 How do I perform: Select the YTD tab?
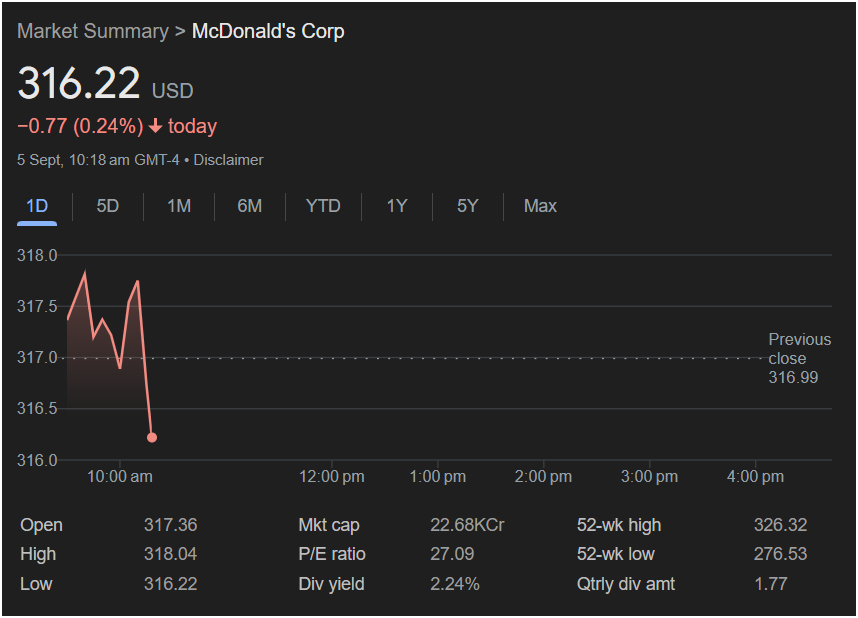pos(323,206)
